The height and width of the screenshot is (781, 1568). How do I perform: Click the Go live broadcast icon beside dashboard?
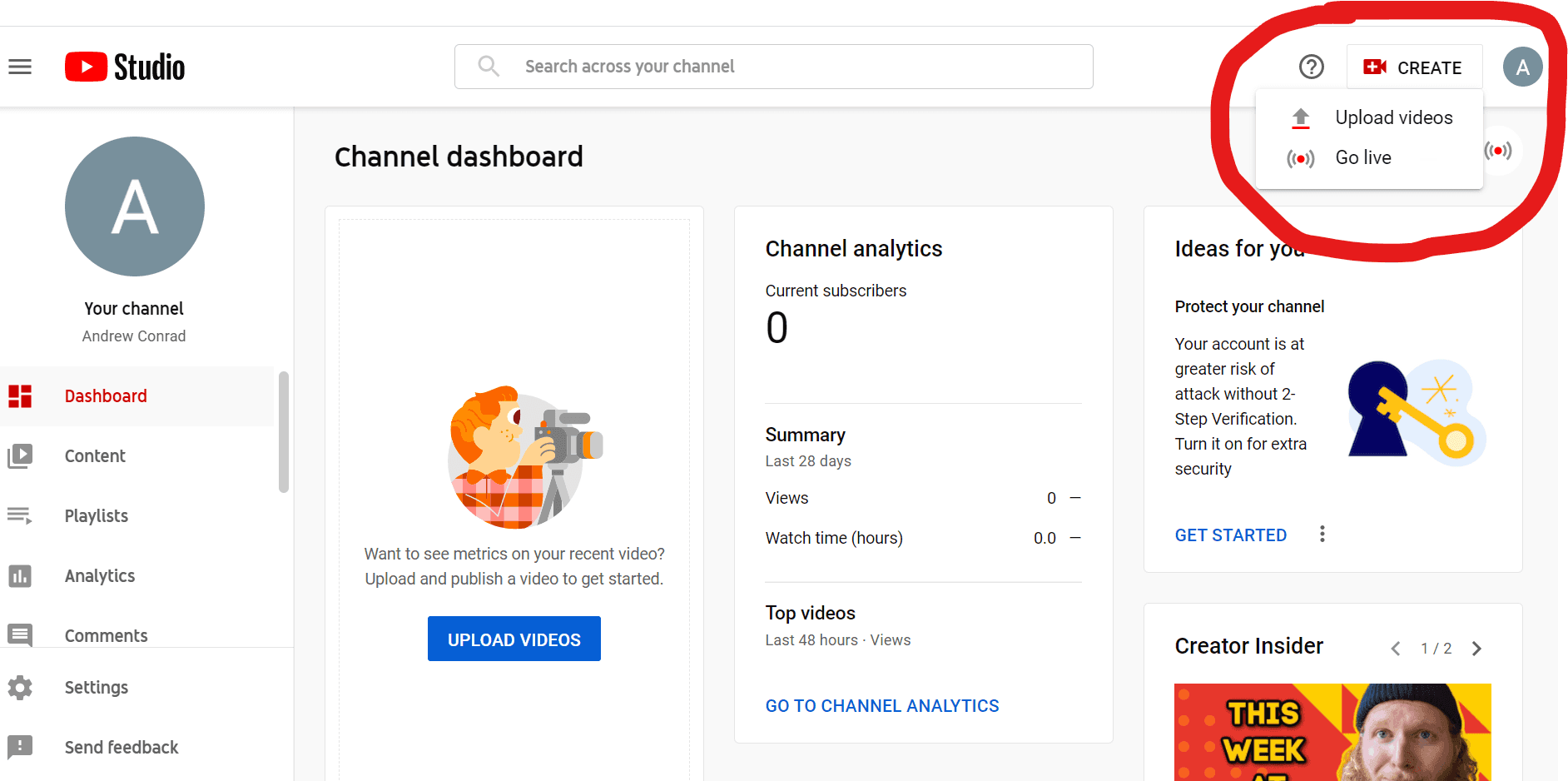pos(1498,151)
